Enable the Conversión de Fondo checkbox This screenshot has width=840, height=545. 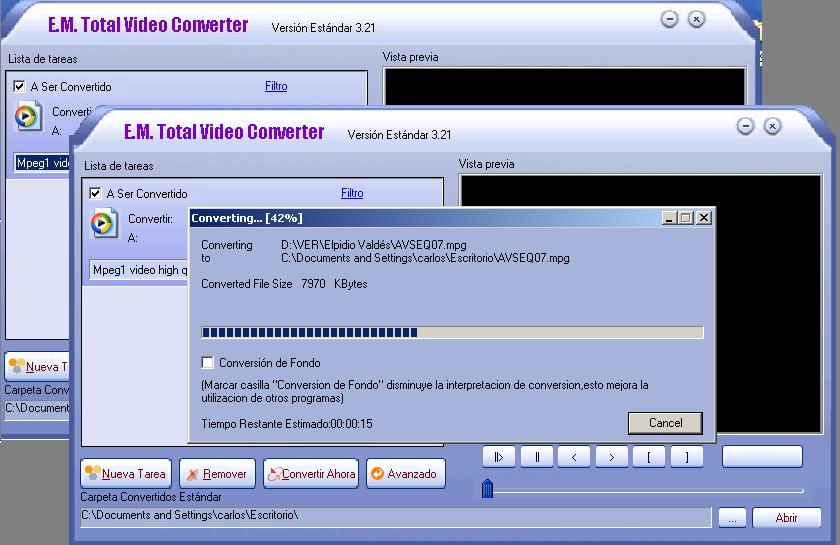pyautogui.click(x=208, y=363)
